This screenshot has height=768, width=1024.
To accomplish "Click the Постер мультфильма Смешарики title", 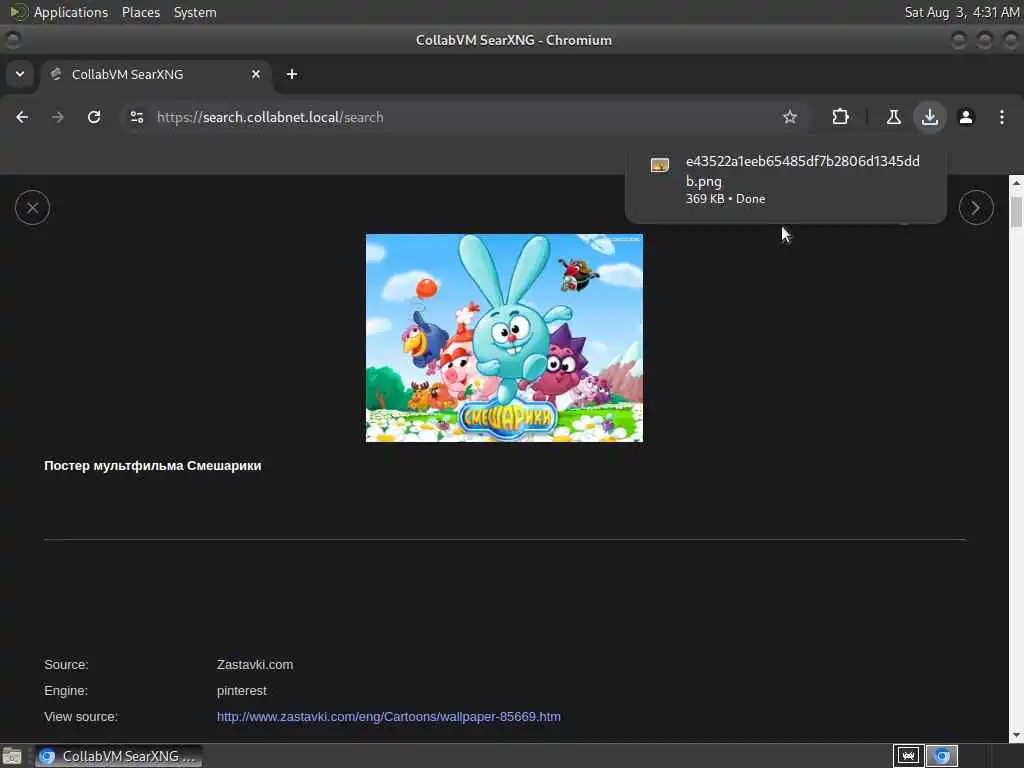I will point(153,466).
